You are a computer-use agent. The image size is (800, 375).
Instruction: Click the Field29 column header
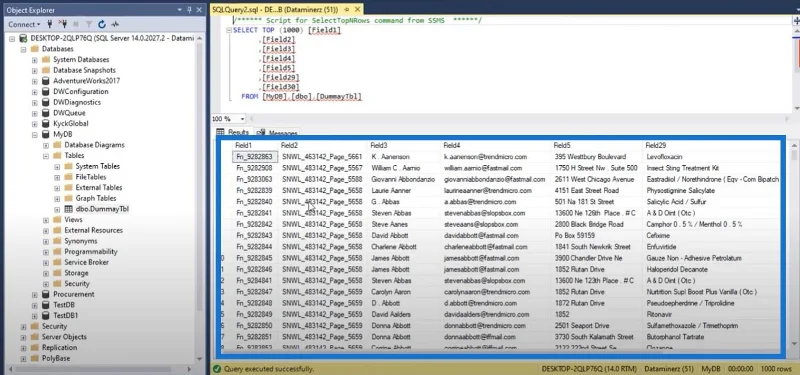[712, 145]
